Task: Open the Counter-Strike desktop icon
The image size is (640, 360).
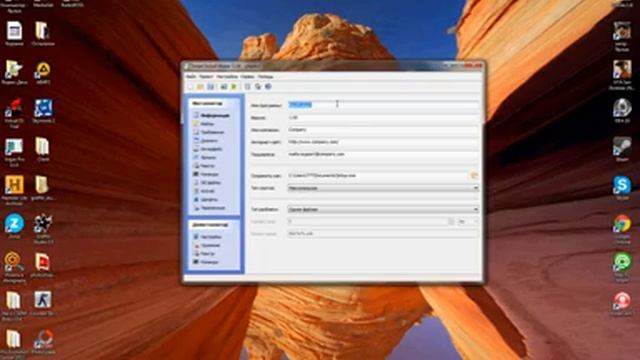Action: click(x=43, y=303)
